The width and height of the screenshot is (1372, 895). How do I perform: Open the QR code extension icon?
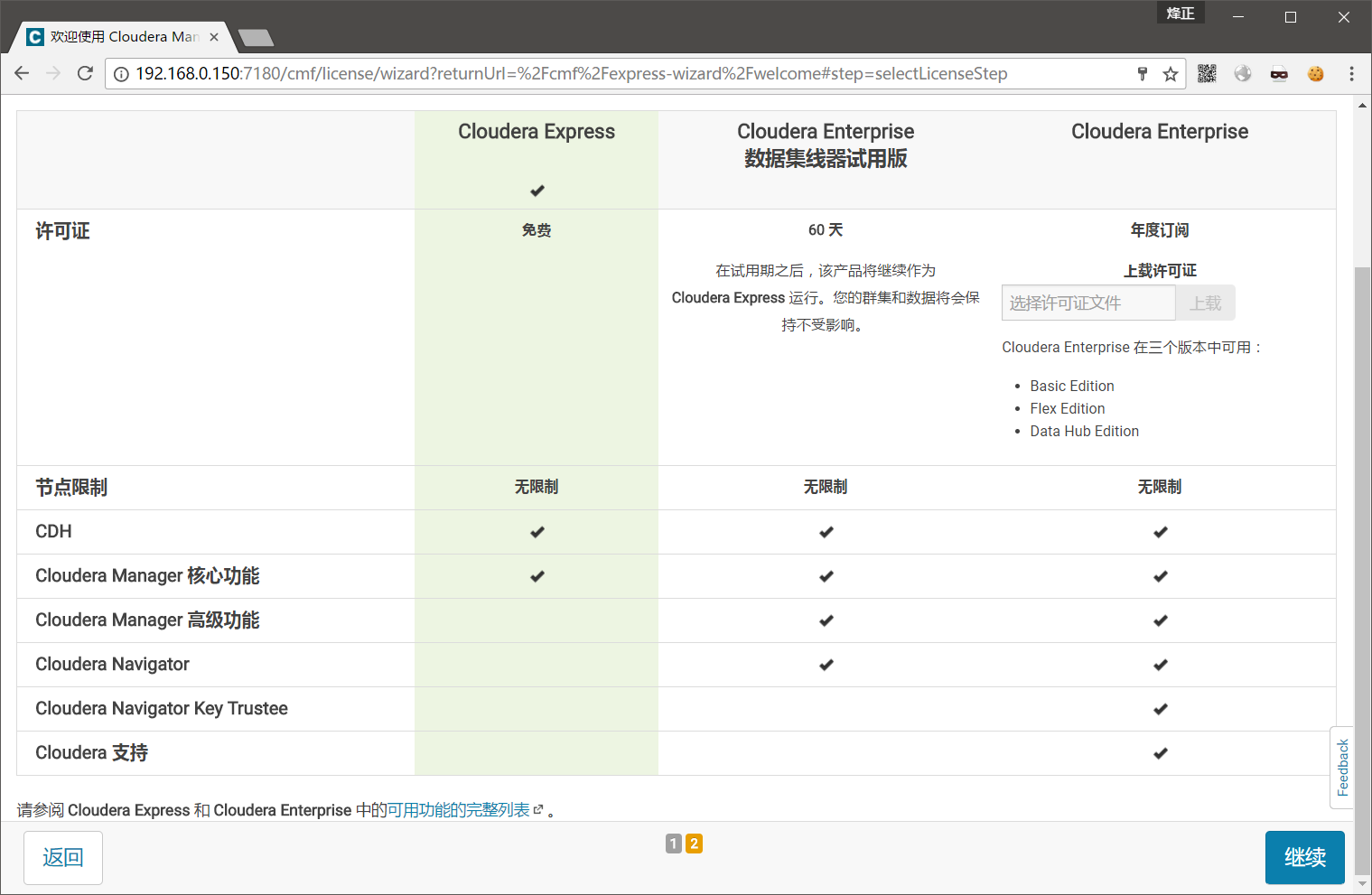[1207, 74]
